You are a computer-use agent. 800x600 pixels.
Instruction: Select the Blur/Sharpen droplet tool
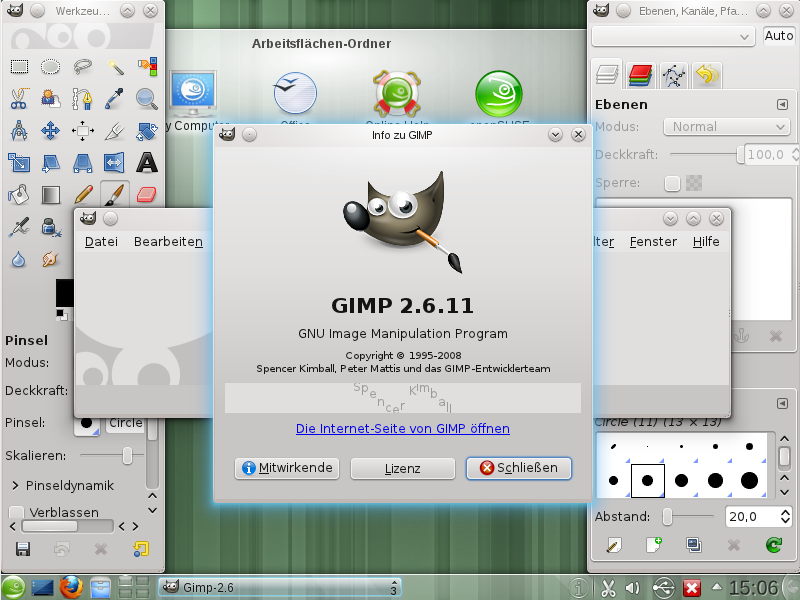(x=19, y=259)
